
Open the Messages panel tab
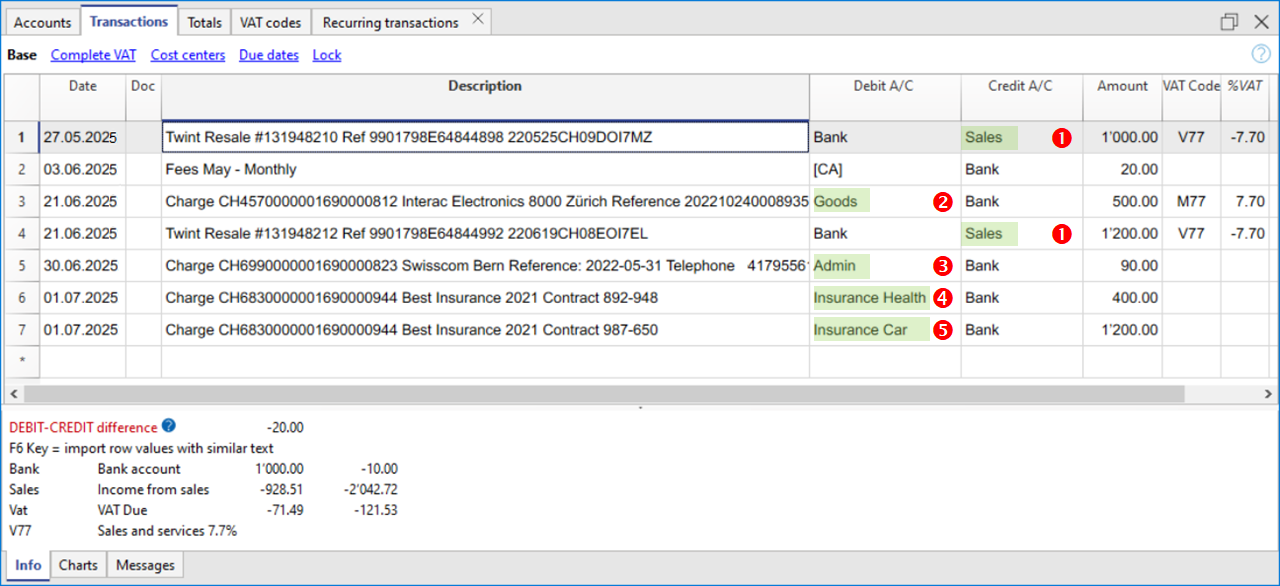pyautogui.click(x=145, y=565)
